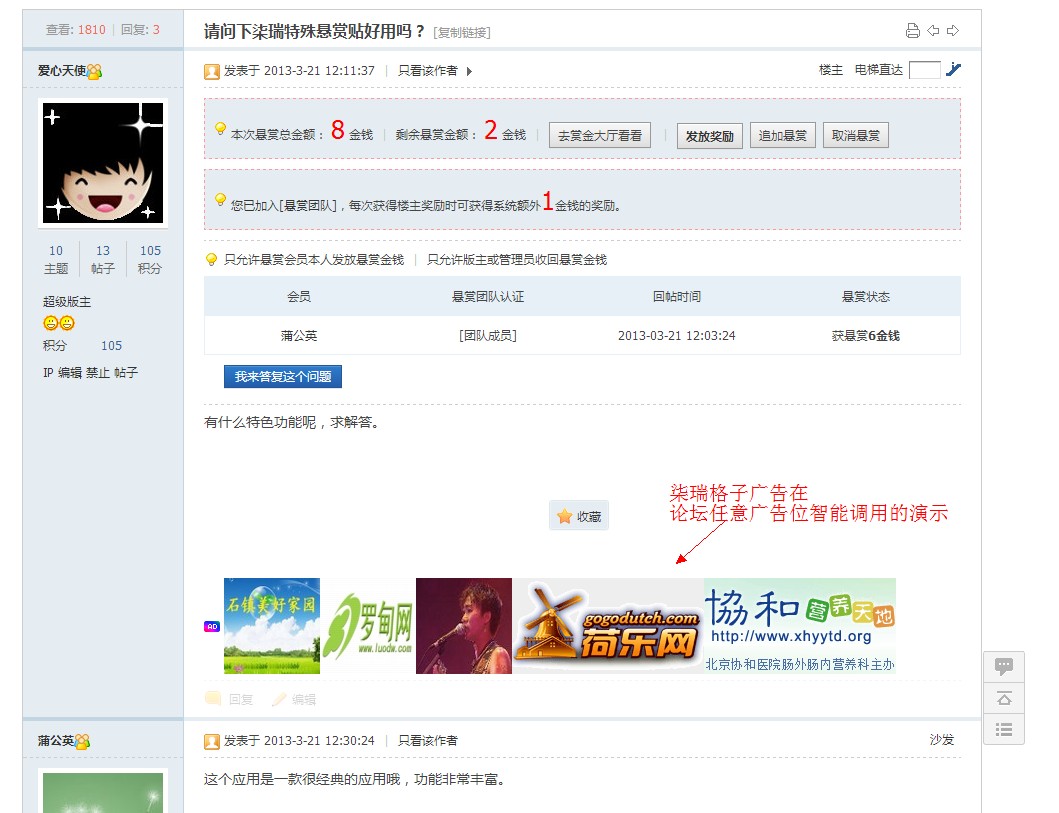Click the floating back-to-top icon

pos(1004,698)
